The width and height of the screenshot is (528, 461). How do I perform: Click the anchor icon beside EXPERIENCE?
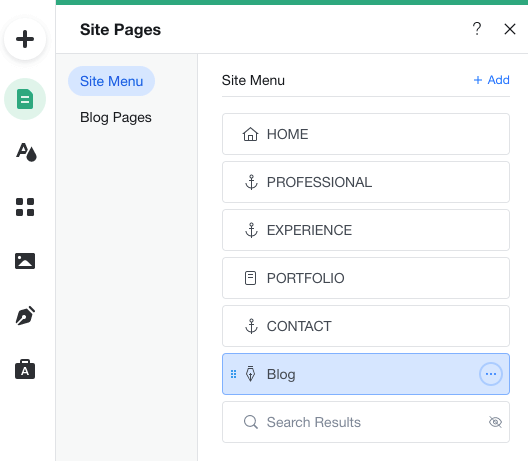(251, 230)
